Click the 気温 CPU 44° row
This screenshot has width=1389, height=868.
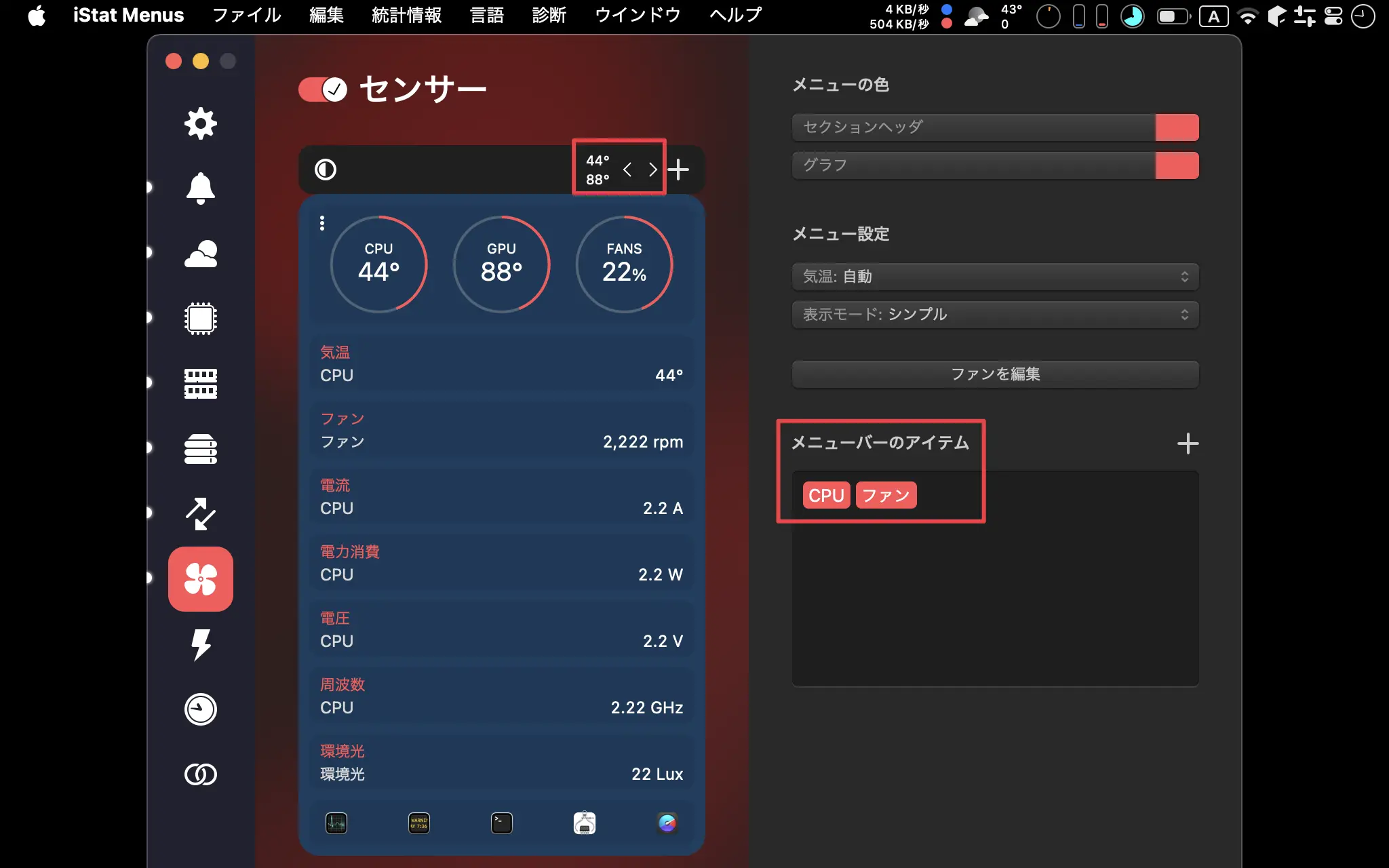tap(502, 364)
